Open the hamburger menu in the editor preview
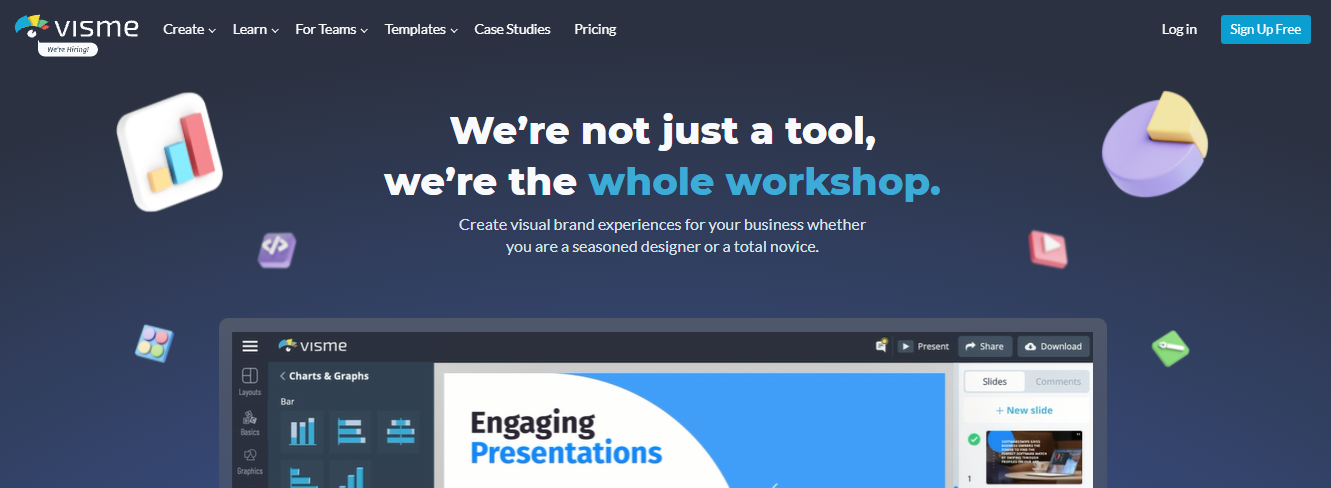 tap(250, 346)
